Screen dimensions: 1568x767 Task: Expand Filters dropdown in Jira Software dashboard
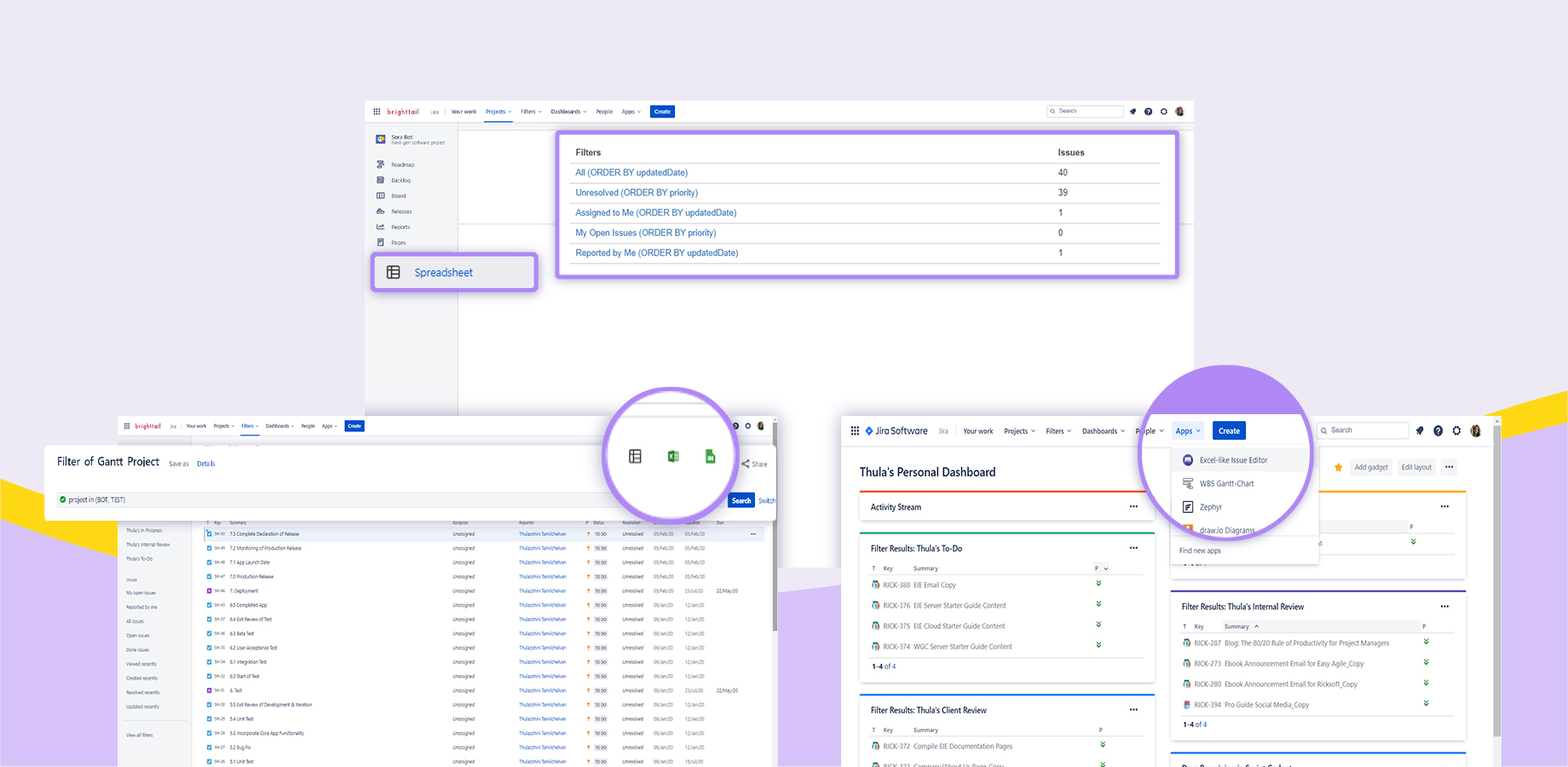(1058, 431)
